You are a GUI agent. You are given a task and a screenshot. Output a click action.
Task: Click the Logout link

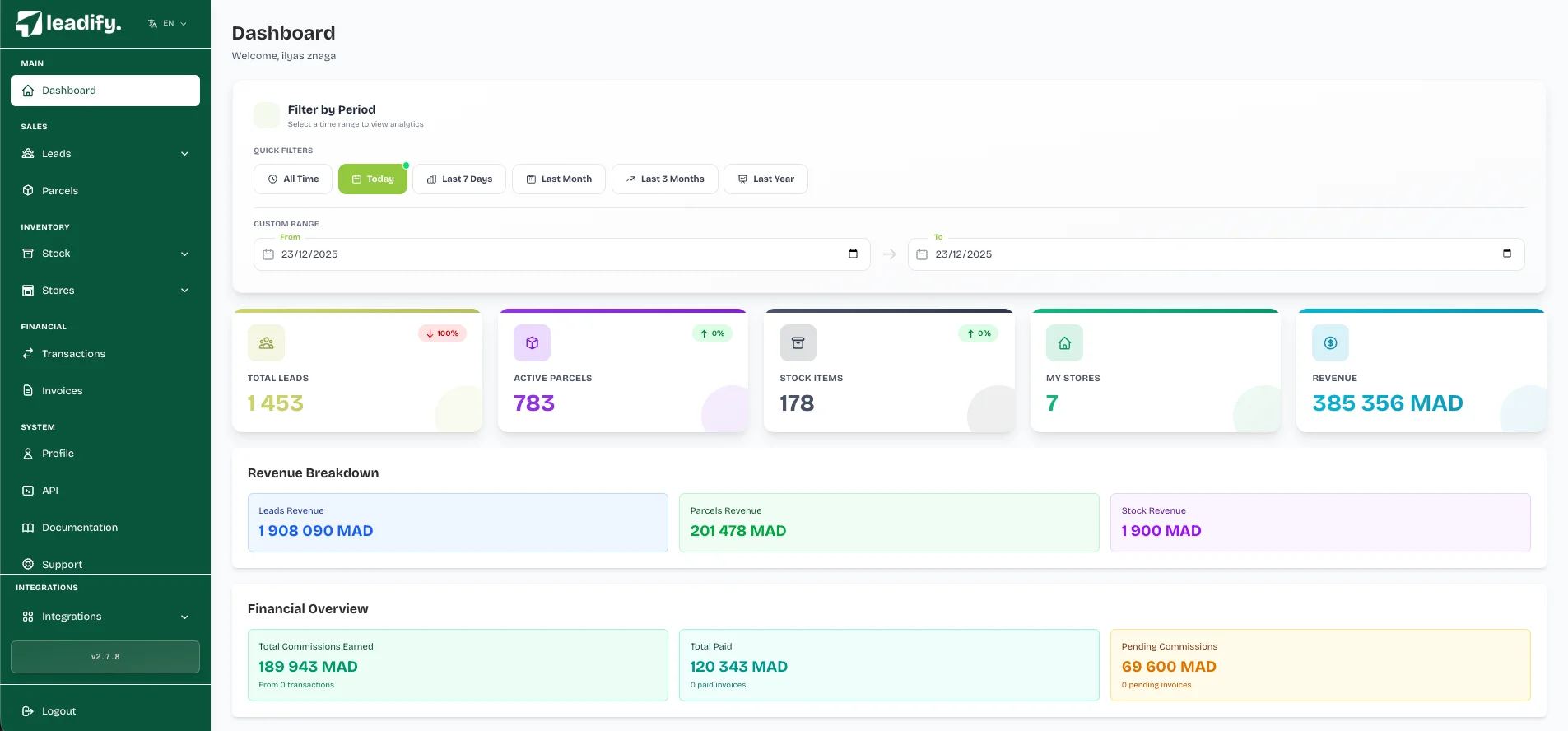tap(58, 711)
